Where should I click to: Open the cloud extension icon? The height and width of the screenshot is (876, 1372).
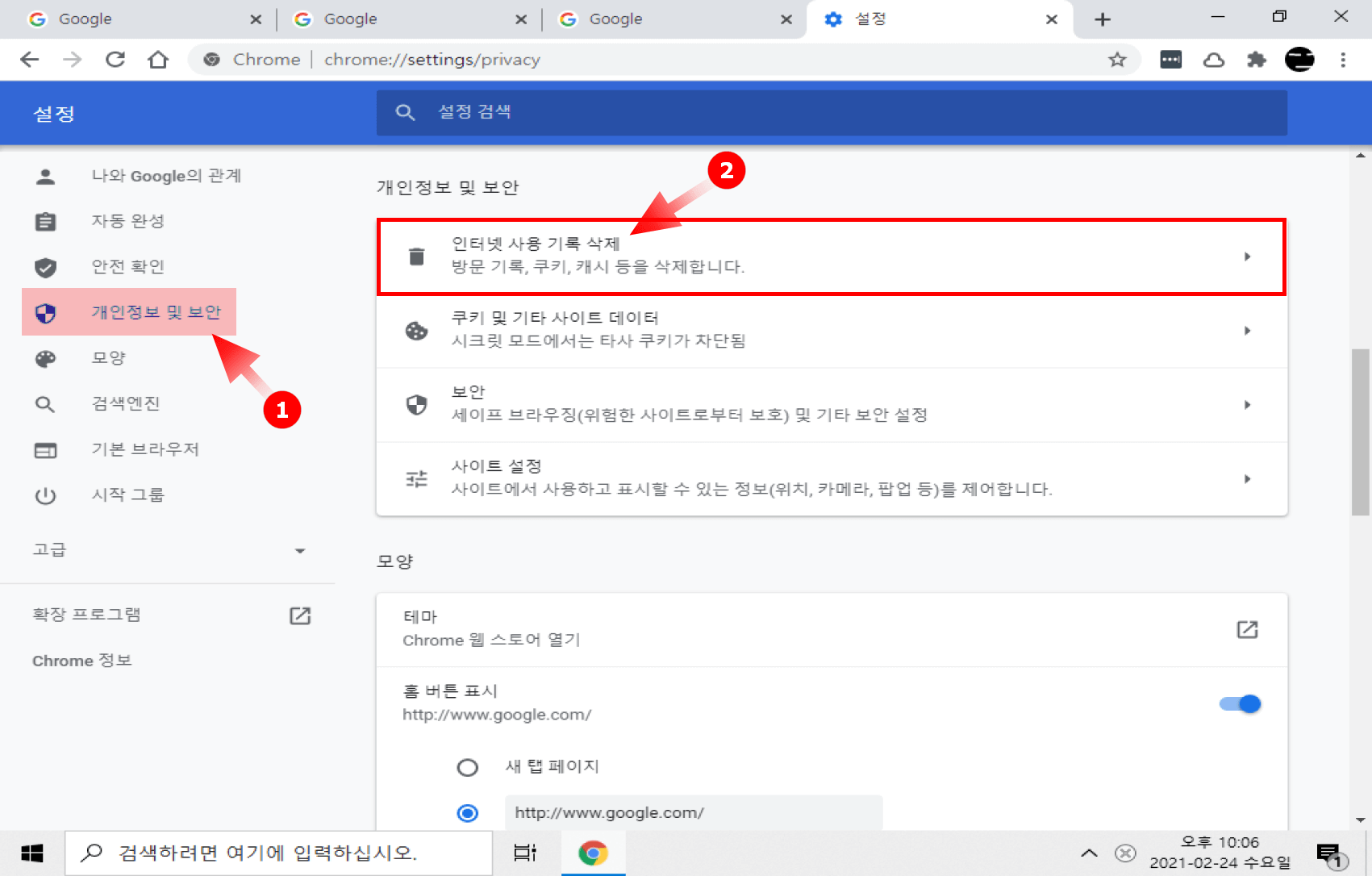click(x=1214, y=59)
